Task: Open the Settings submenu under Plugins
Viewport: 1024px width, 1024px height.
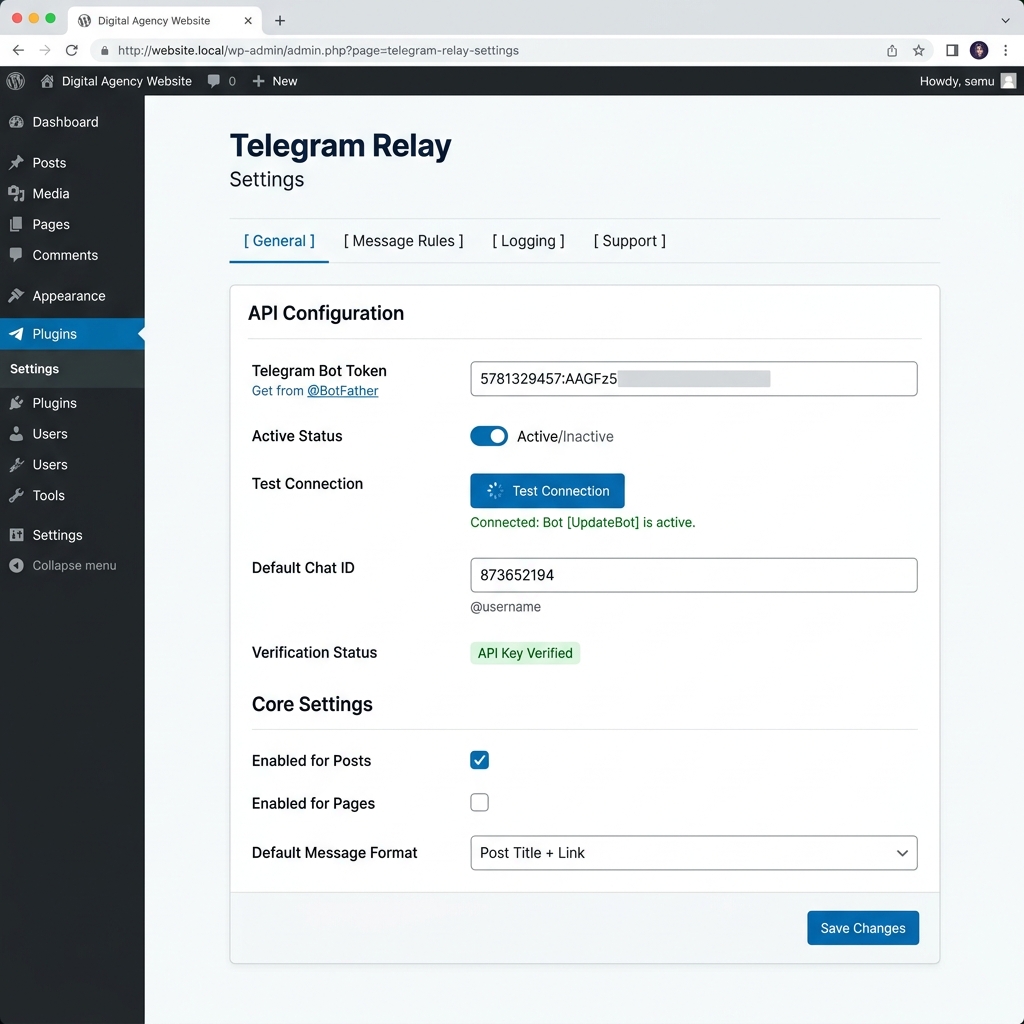Action: tap(35, 369)
